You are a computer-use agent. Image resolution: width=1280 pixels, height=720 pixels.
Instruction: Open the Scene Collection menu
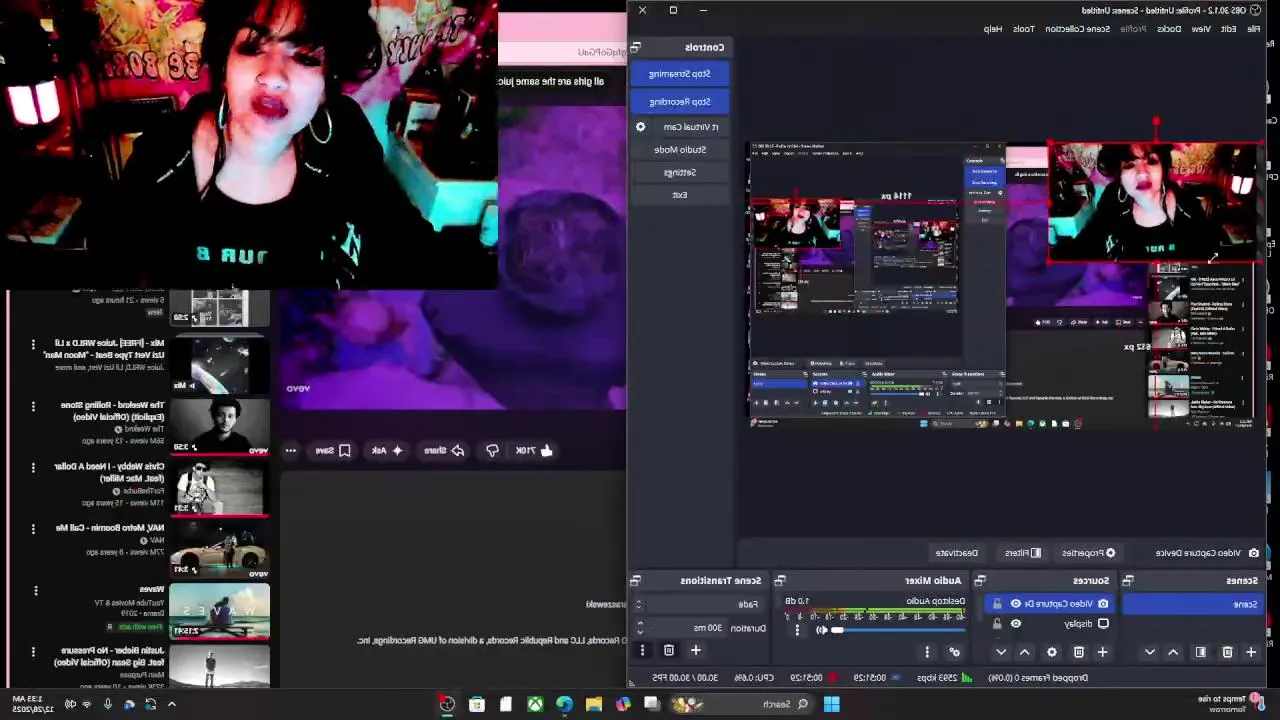coord(1078,29)
